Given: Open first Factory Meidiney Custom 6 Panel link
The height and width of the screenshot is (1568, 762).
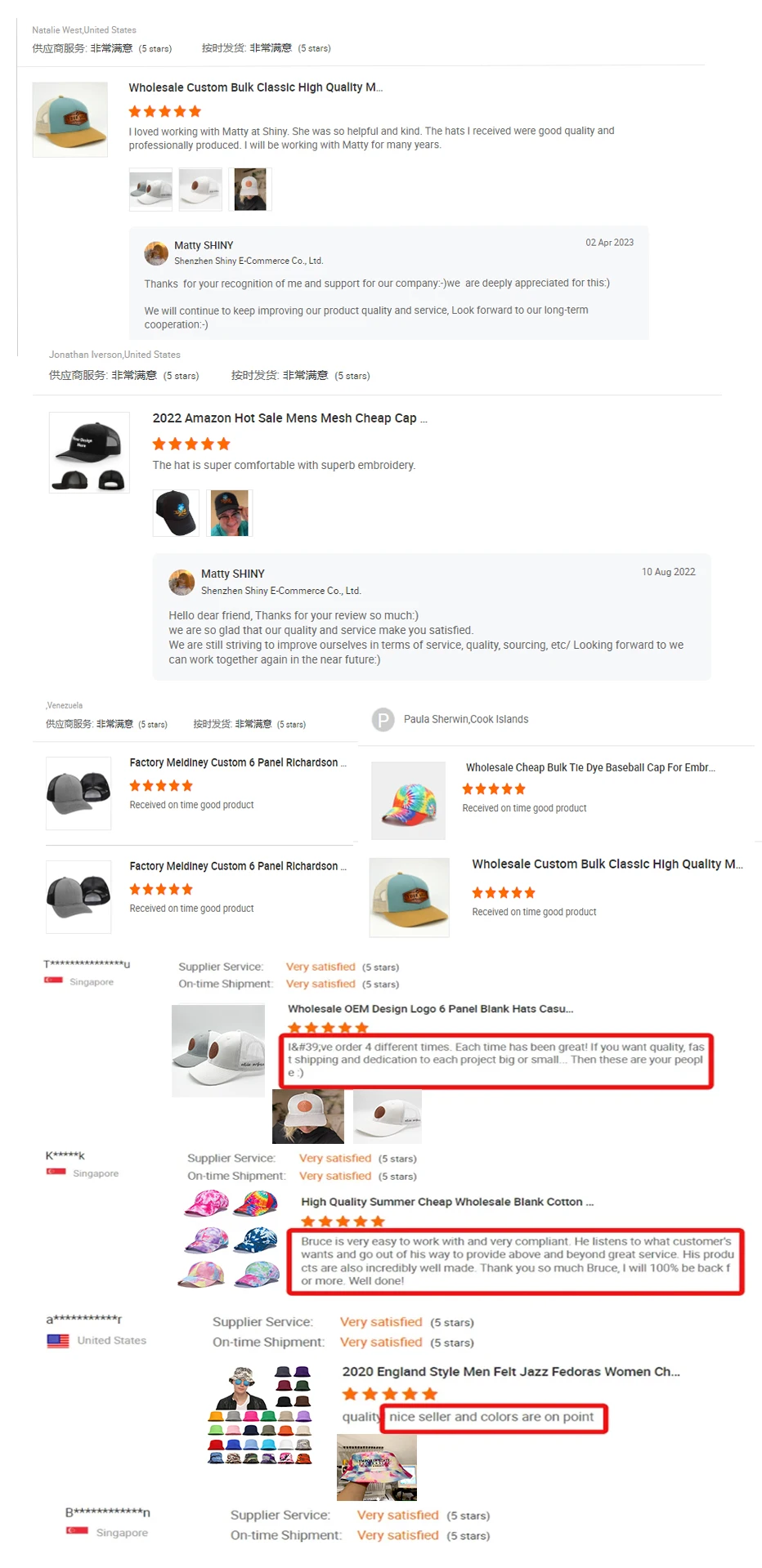Looking at the screenshot, I should [238, 762].
